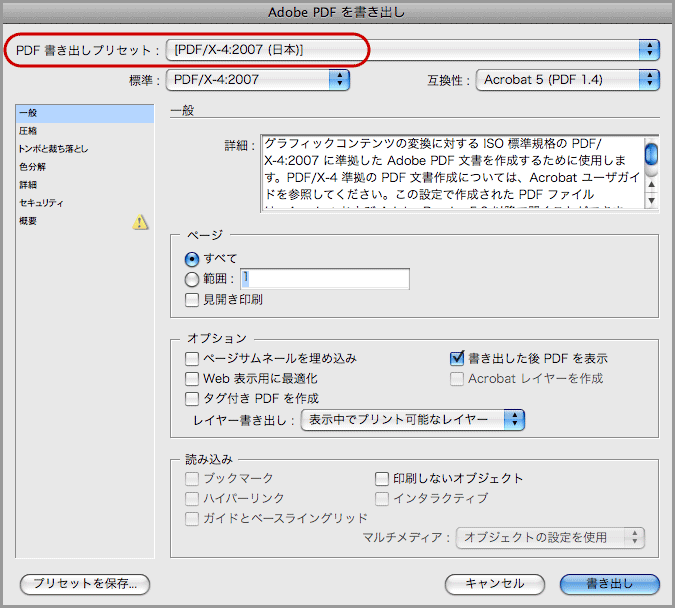Click the description scrollbar thumb

(x=651, y=155)
